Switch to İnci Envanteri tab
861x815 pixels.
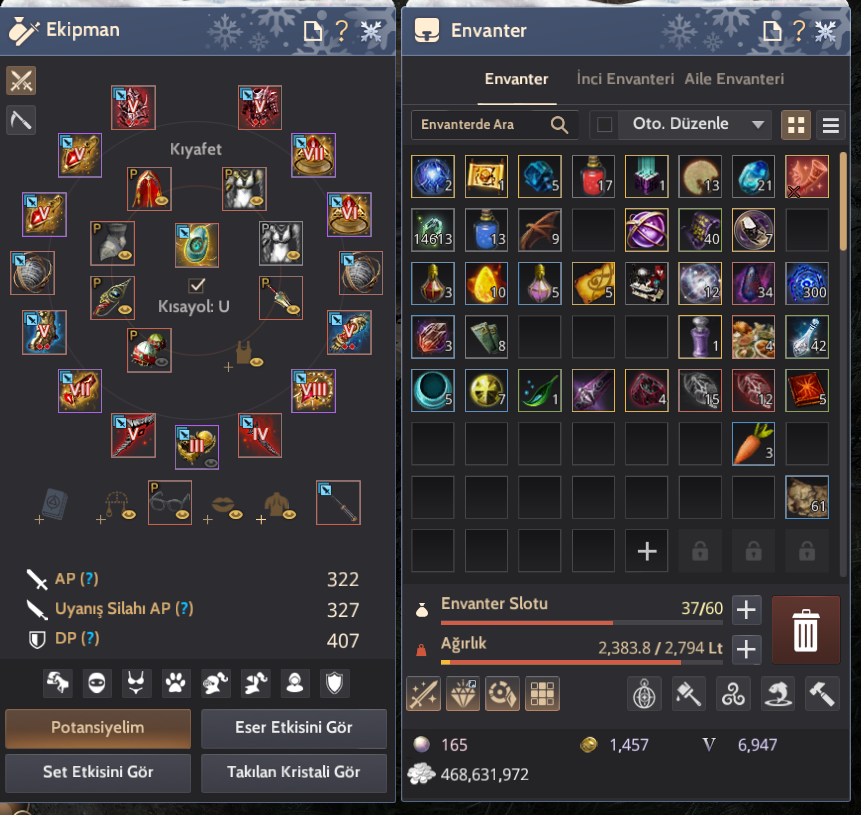[625, 79]
